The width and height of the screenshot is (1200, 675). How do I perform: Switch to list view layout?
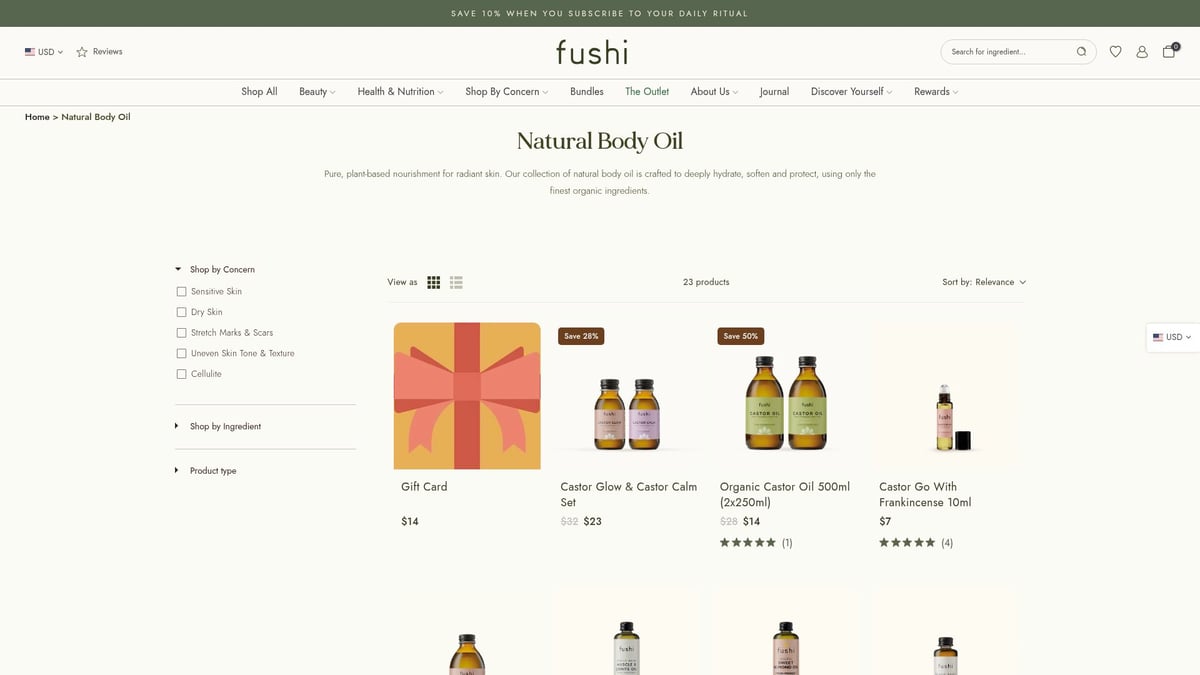[456, 282]
